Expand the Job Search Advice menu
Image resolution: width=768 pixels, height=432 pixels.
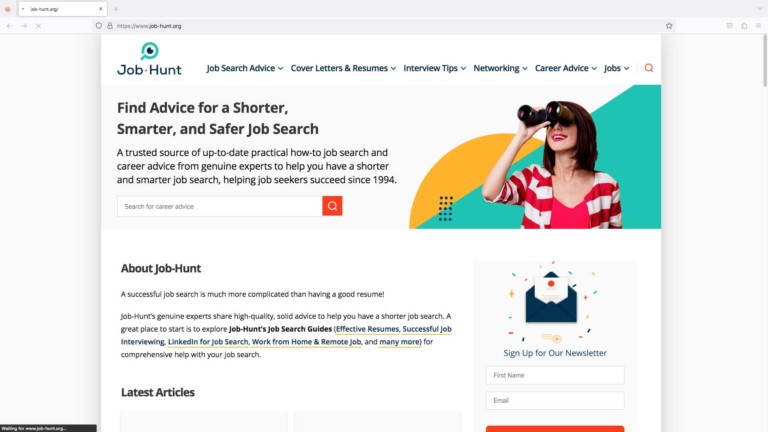(x=244, y=68)
